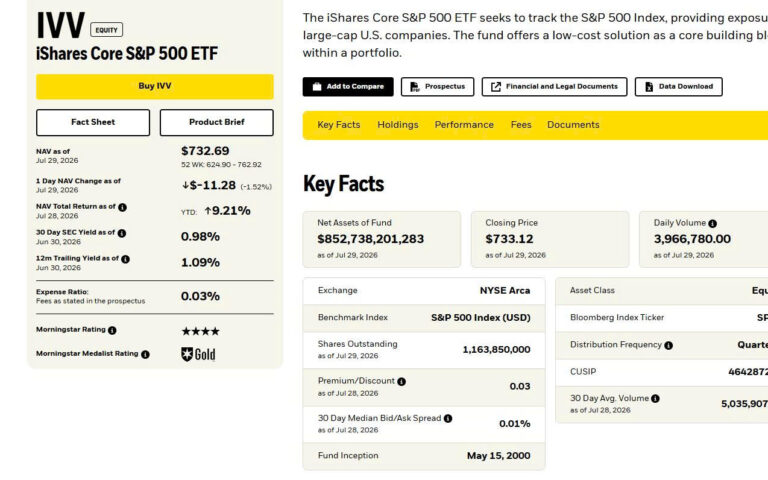Click info icon beside 12m Trailing Yield
The image size is (768, 480).
coord(125,259)
